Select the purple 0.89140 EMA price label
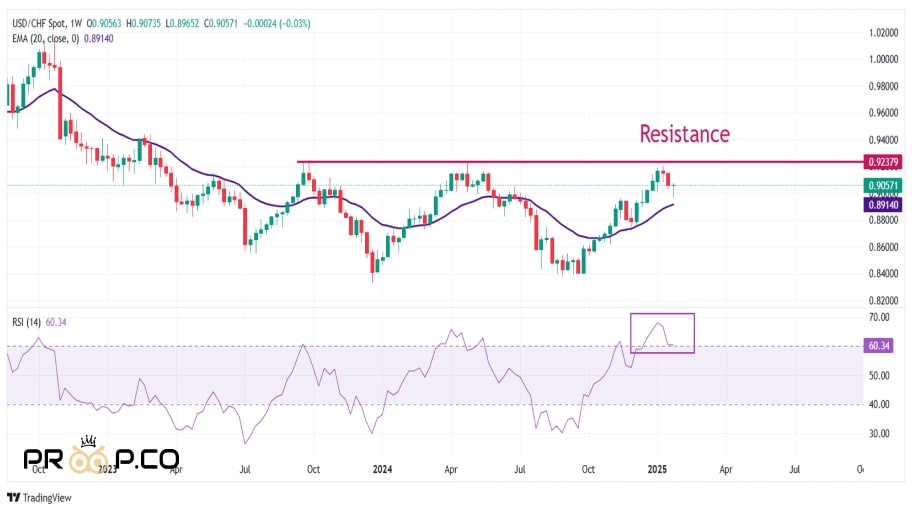Image resolution: width=912 pixels, height=513 pixels. tap(883, 205)
